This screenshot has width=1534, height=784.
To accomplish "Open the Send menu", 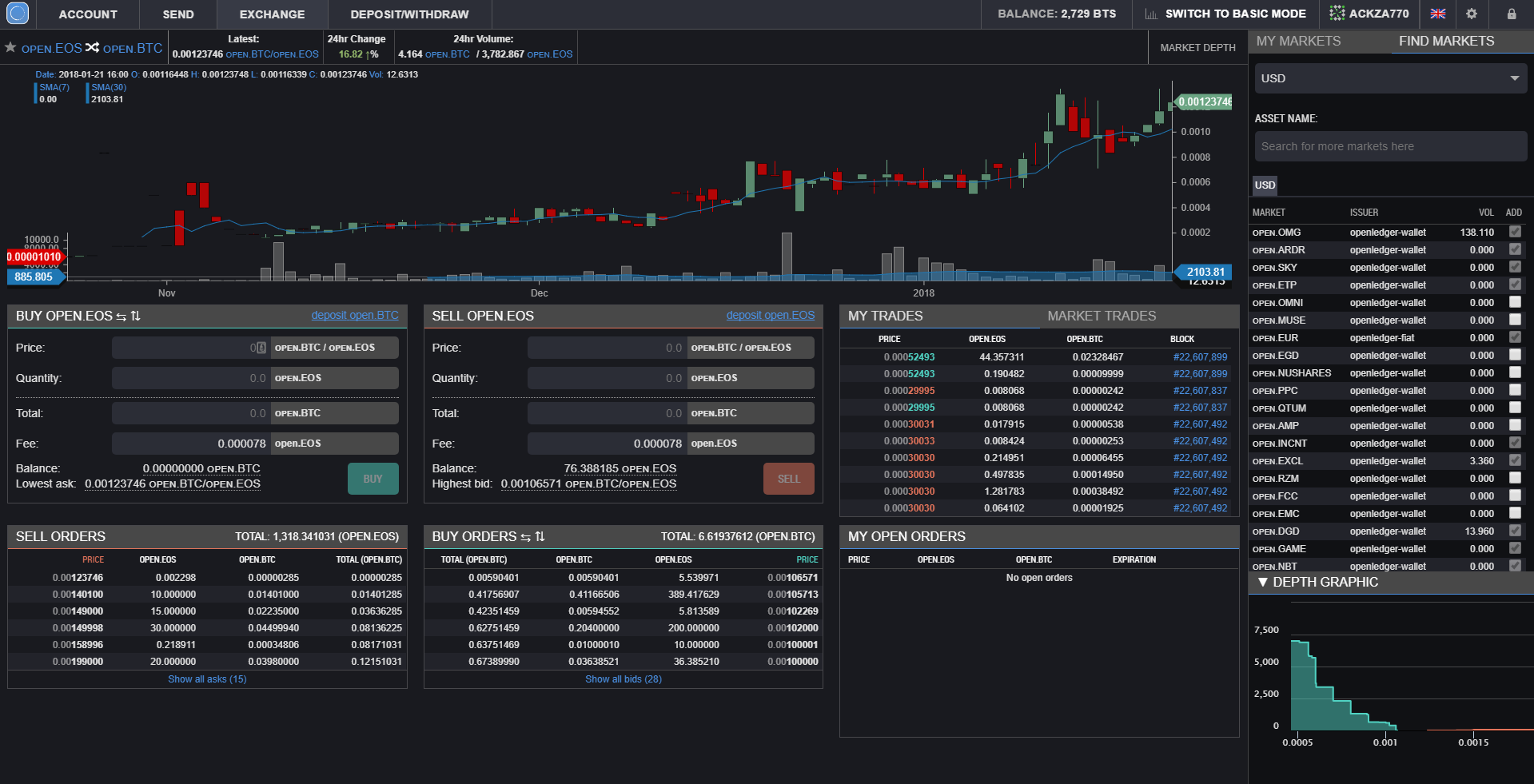I will (178, 14).
